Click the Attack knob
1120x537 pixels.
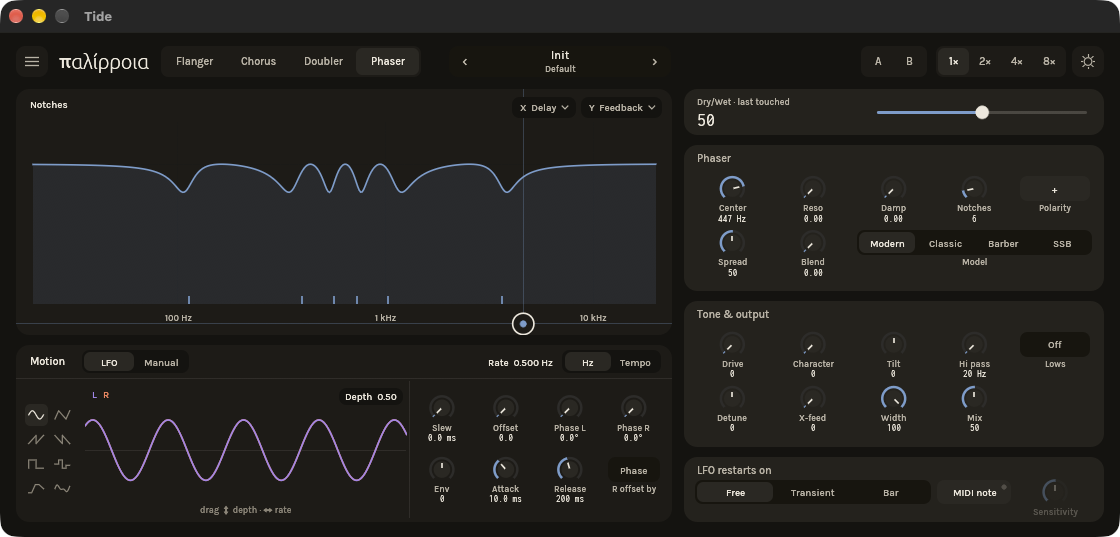pos(506,469)
